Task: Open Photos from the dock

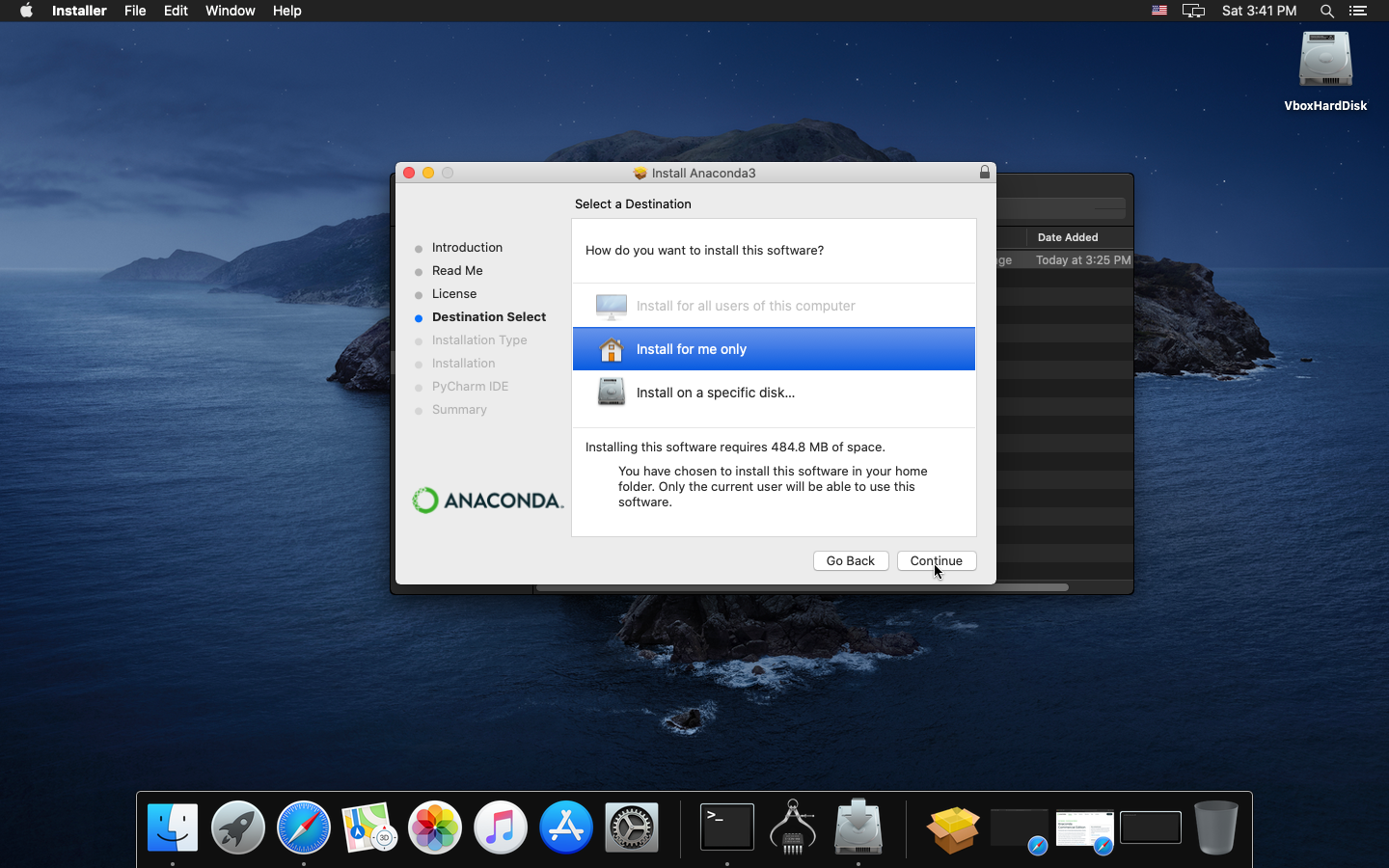Action: coord(435,827)
